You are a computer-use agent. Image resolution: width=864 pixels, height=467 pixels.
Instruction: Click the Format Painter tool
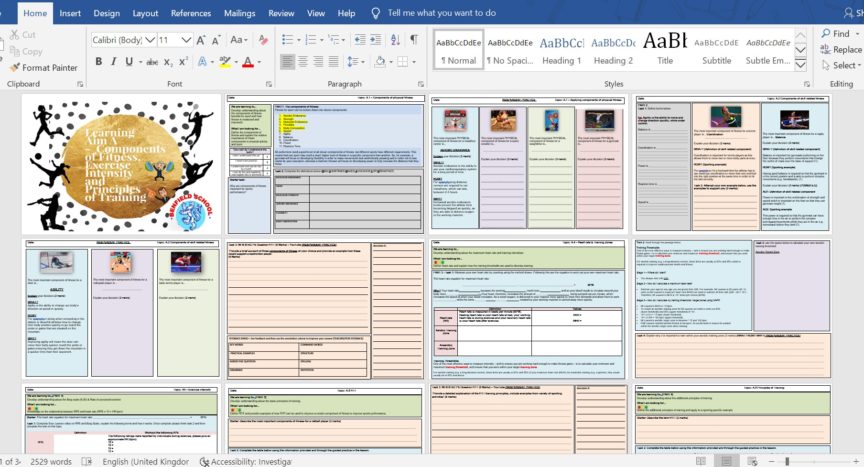pyautogui.click(x=43, y=68)
